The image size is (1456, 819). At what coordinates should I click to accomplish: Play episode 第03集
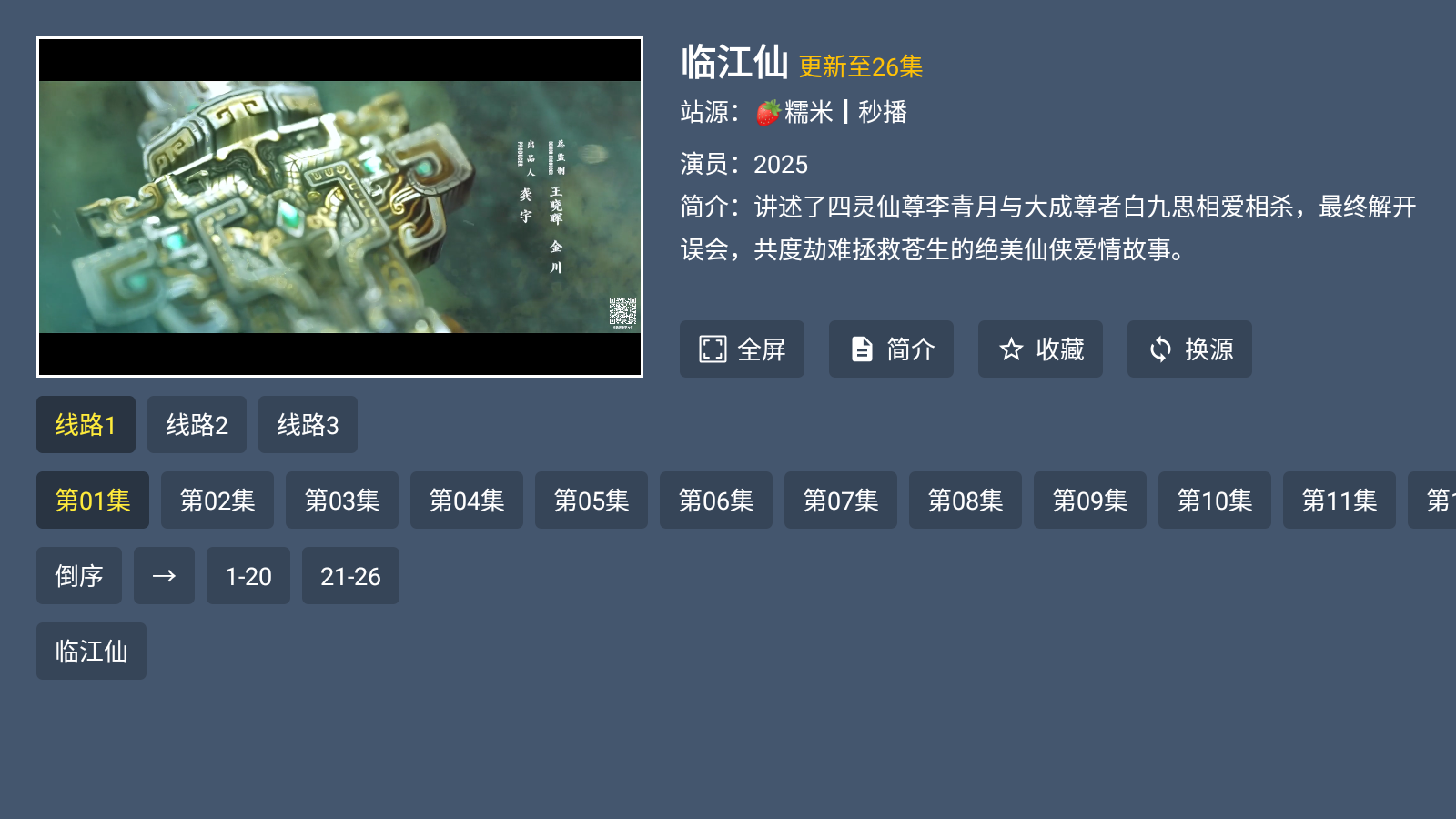coord(342,500)
